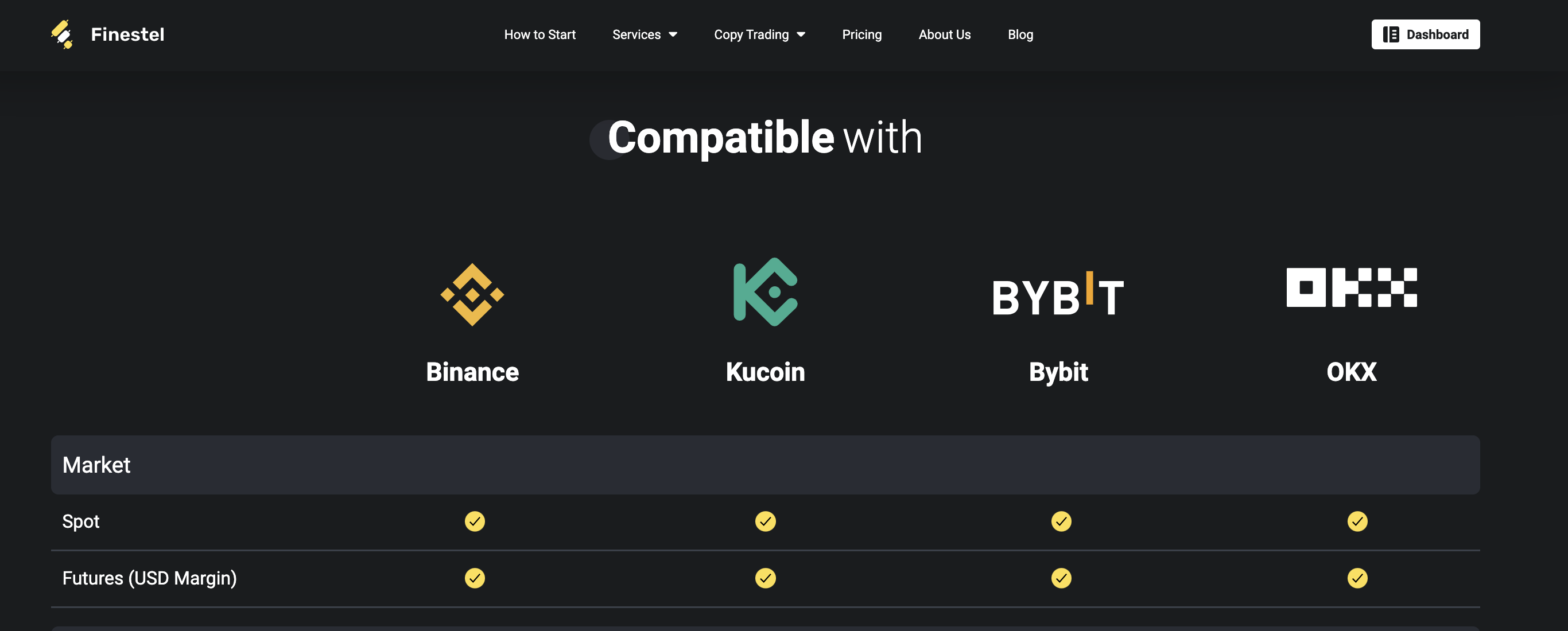Screen dimensions: 1568x631
Task: Click the Spot checkmark under Binance
Action: point(474,521)
